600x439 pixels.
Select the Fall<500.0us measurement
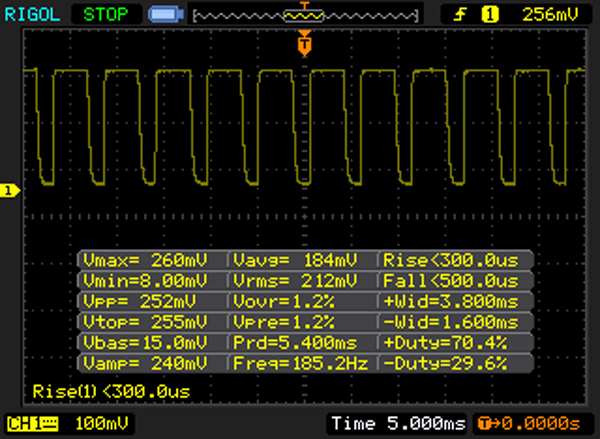pyautogui.click(x=451, y=281)
